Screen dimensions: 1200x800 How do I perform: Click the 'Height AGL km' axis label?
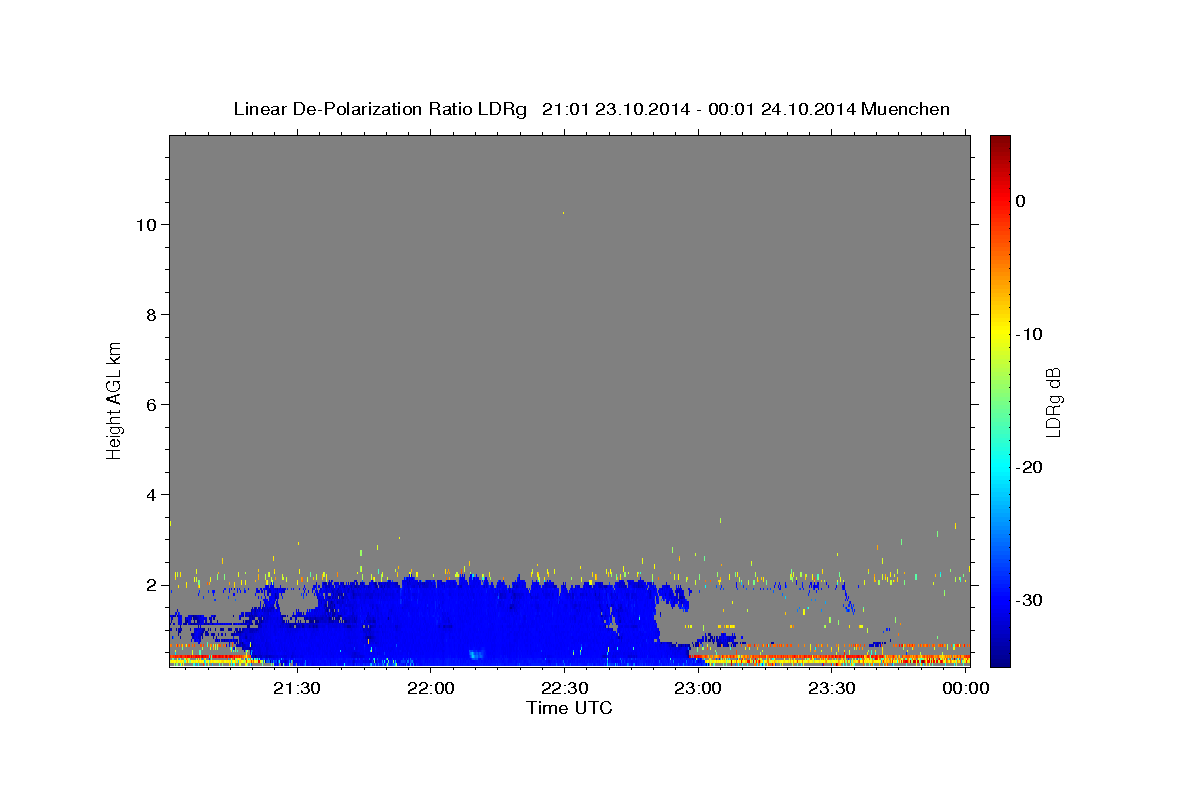click(x=114, y=399)
